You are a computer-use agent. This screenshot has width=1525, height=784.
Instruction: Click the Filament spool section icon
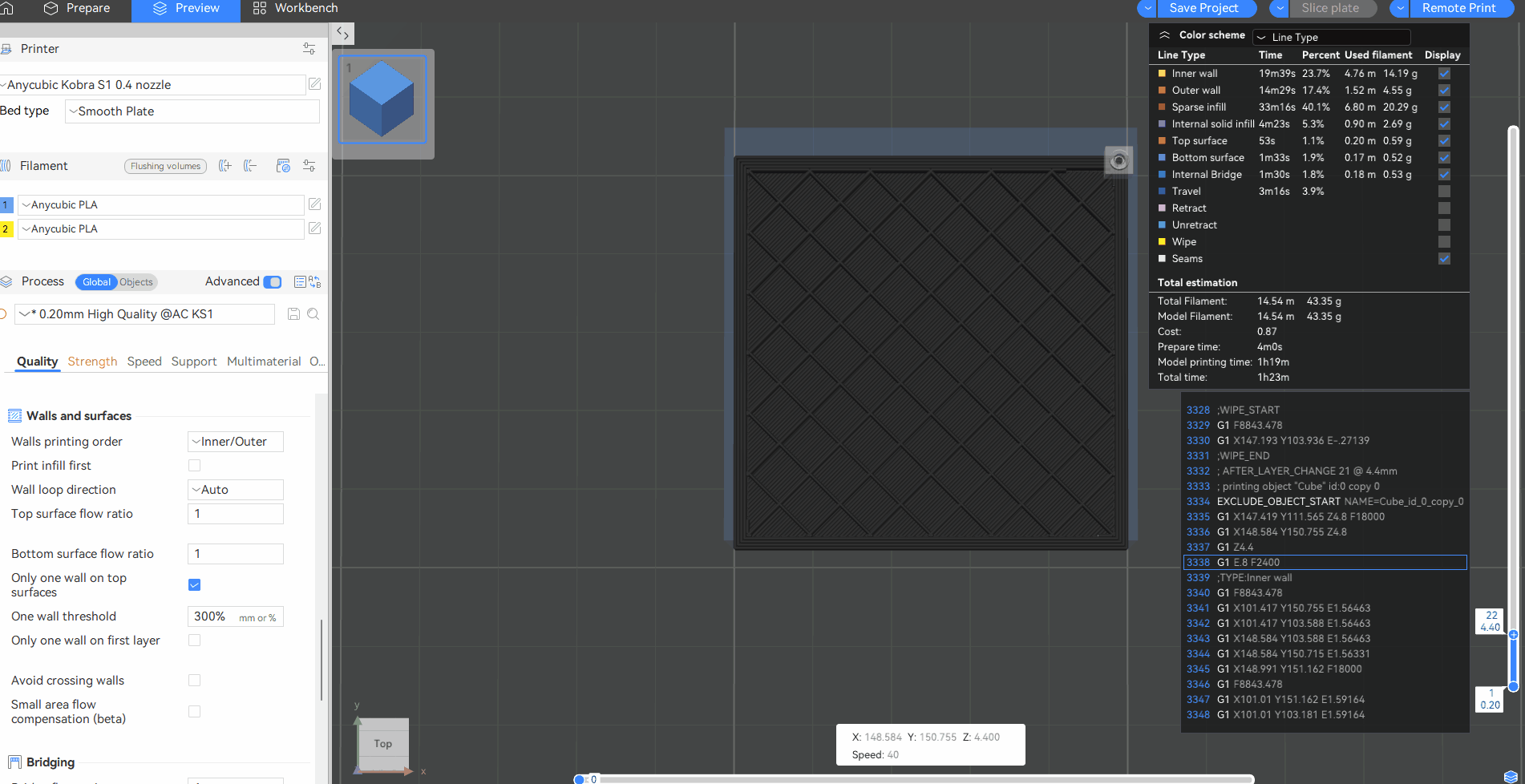click(6, 166)
